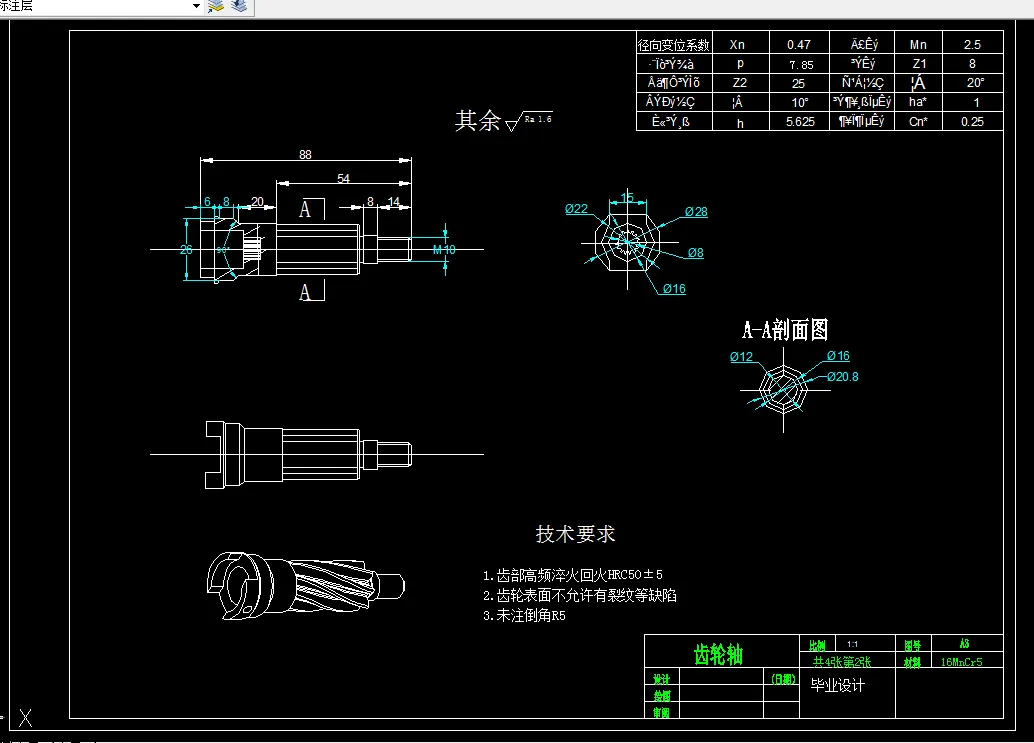Image resolution: width=1034 pixels, height=743 pixels.
Task: Select the 0.25 clearance value cell
Action: [x=972, y=122]
